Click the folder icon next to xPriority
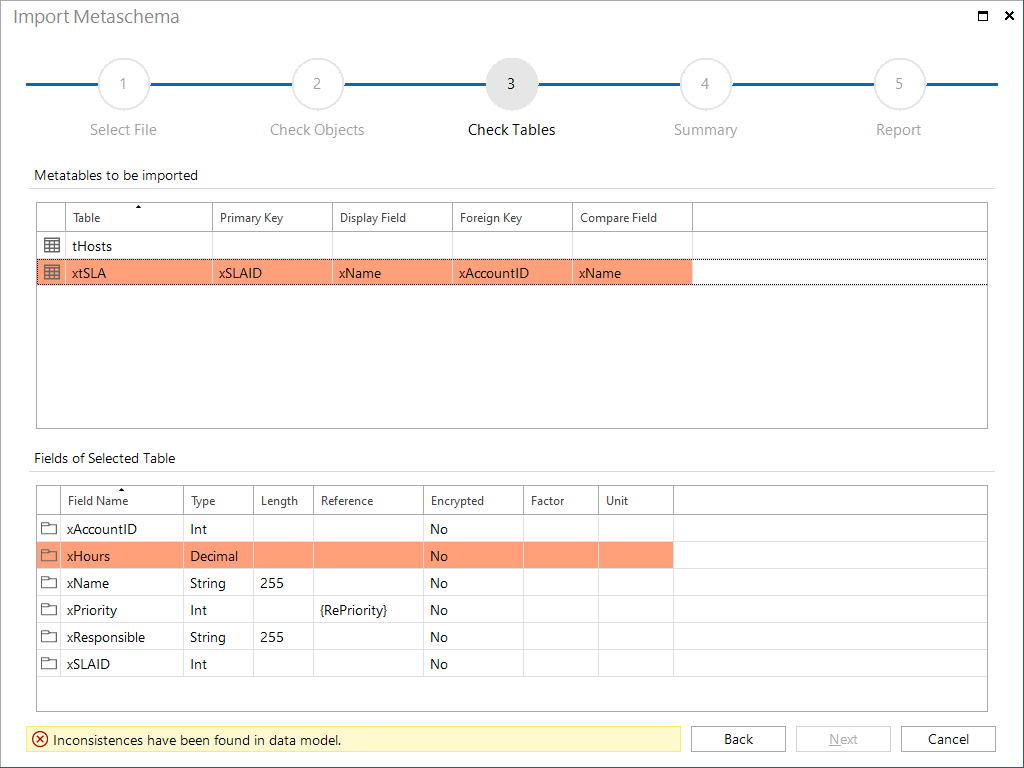 click(49, 610)
